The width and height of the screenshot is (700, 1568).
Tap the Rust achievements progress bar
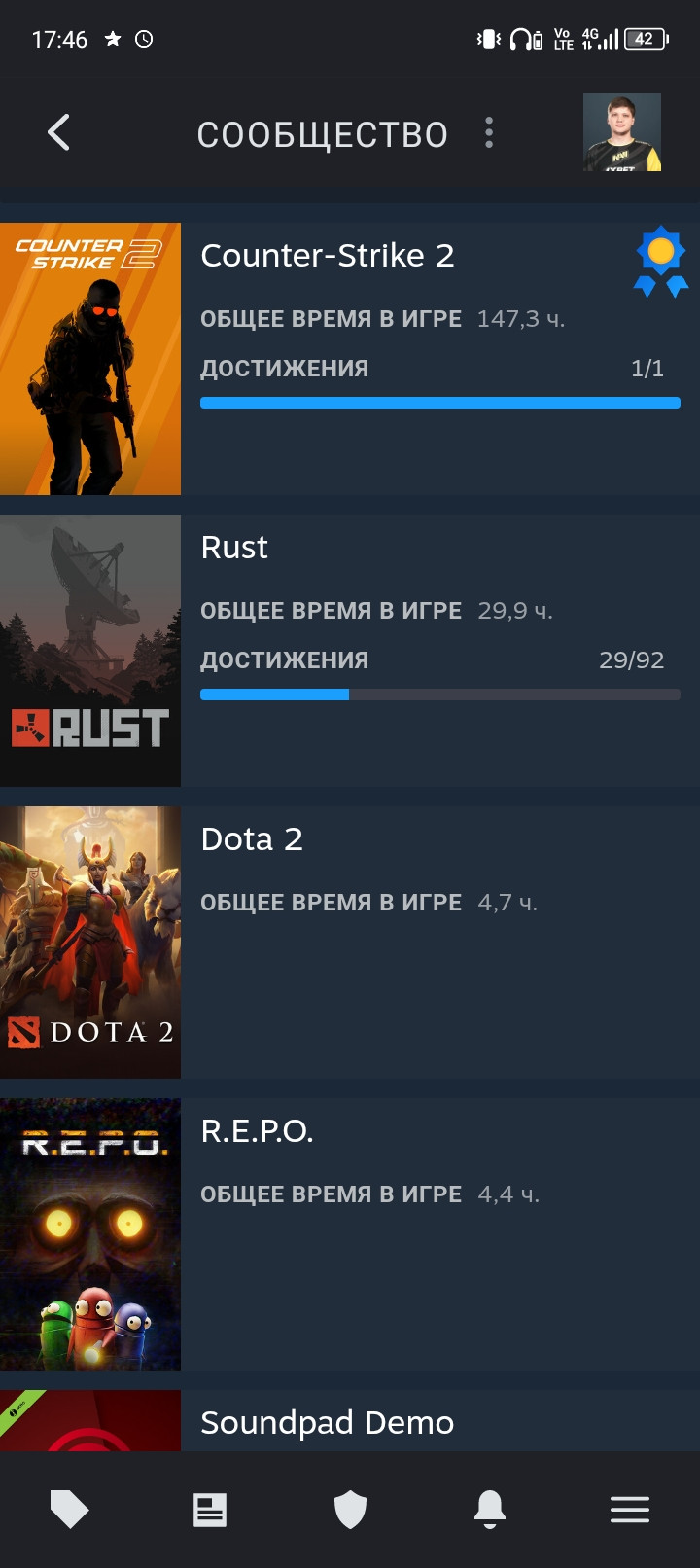[440, 695]
